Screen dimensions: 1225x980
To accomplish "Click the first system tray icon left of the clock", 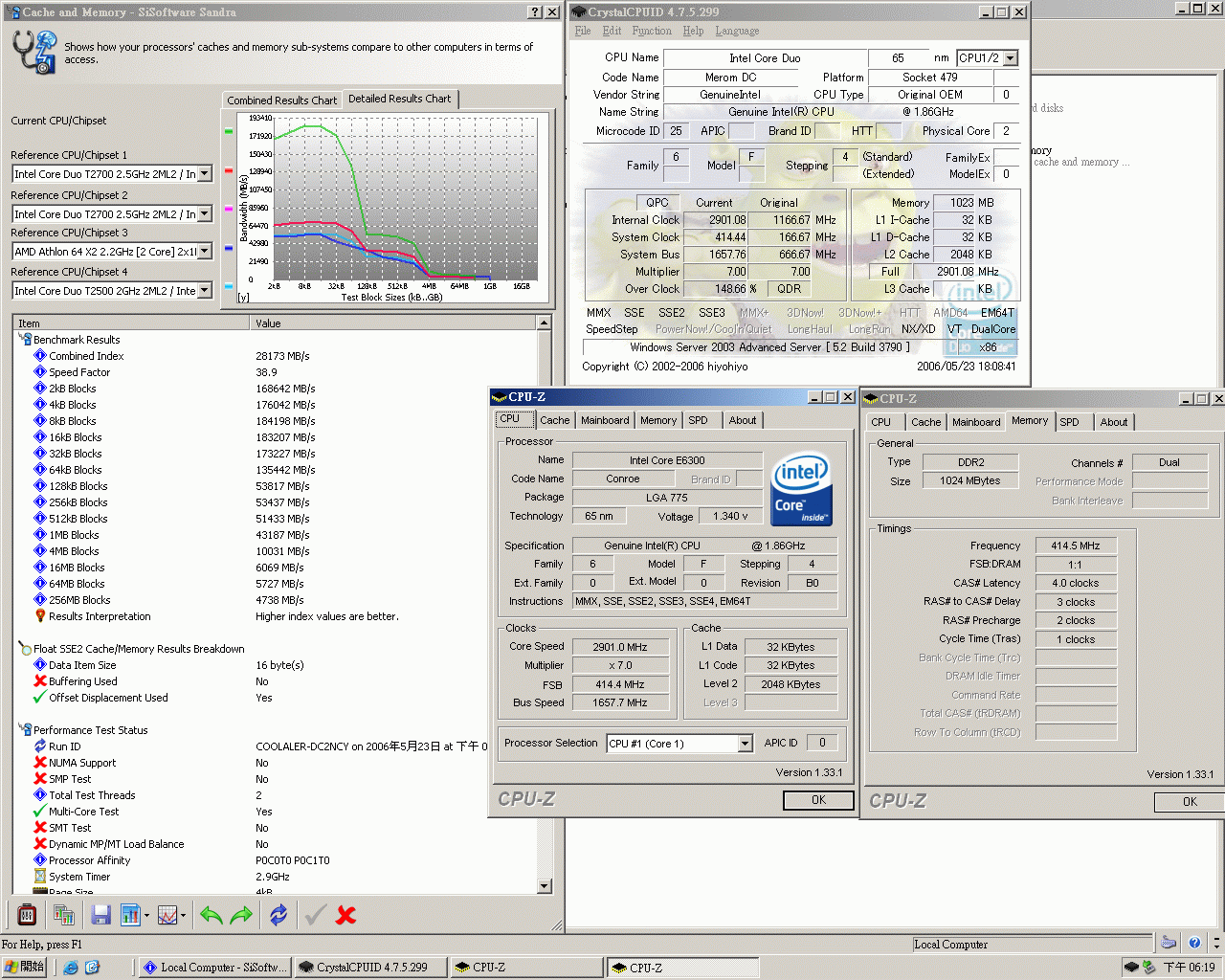I will tap(1131, 968).
